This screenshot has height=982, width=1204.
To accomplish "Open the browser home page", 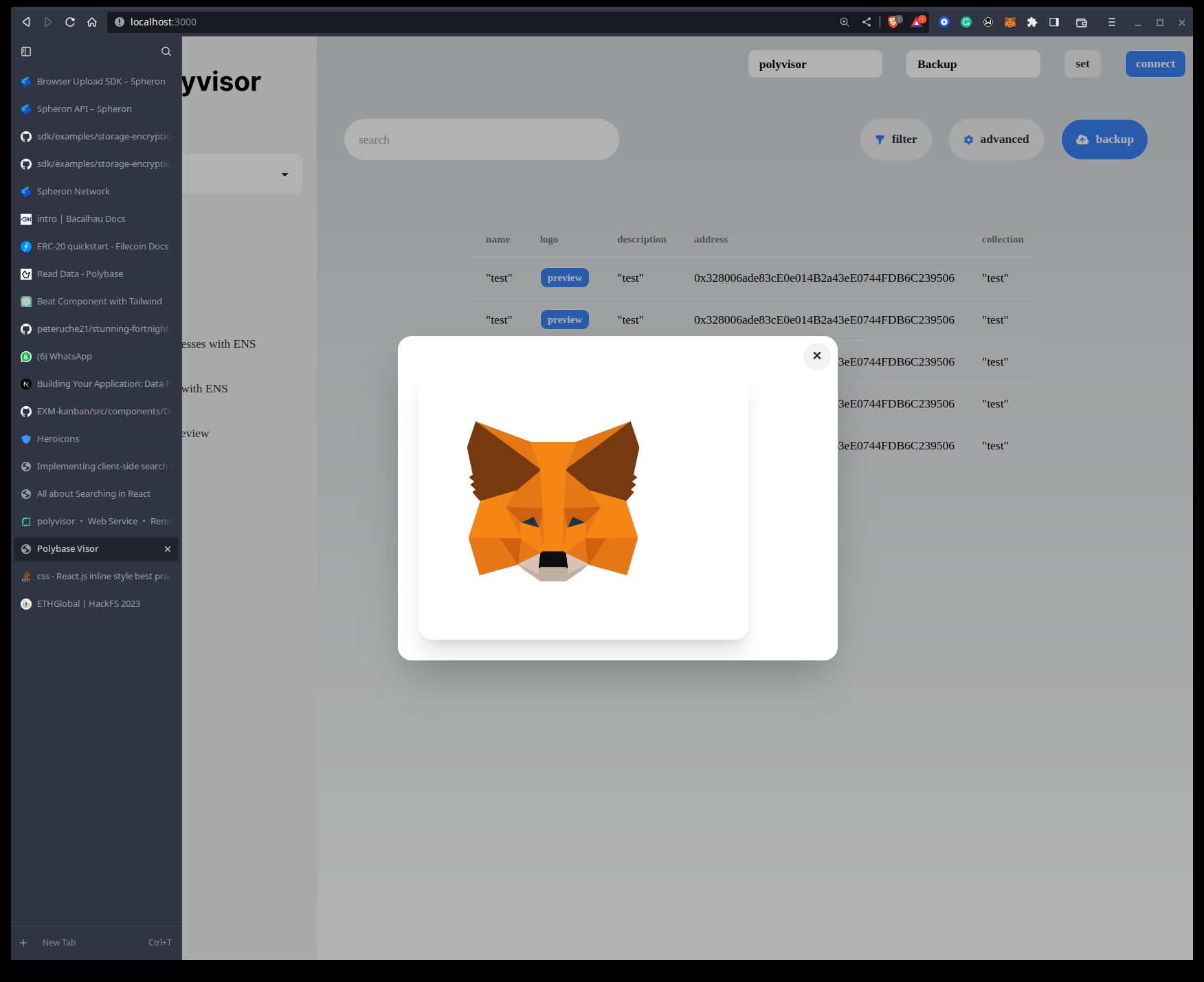I will (x=92, y=22).
